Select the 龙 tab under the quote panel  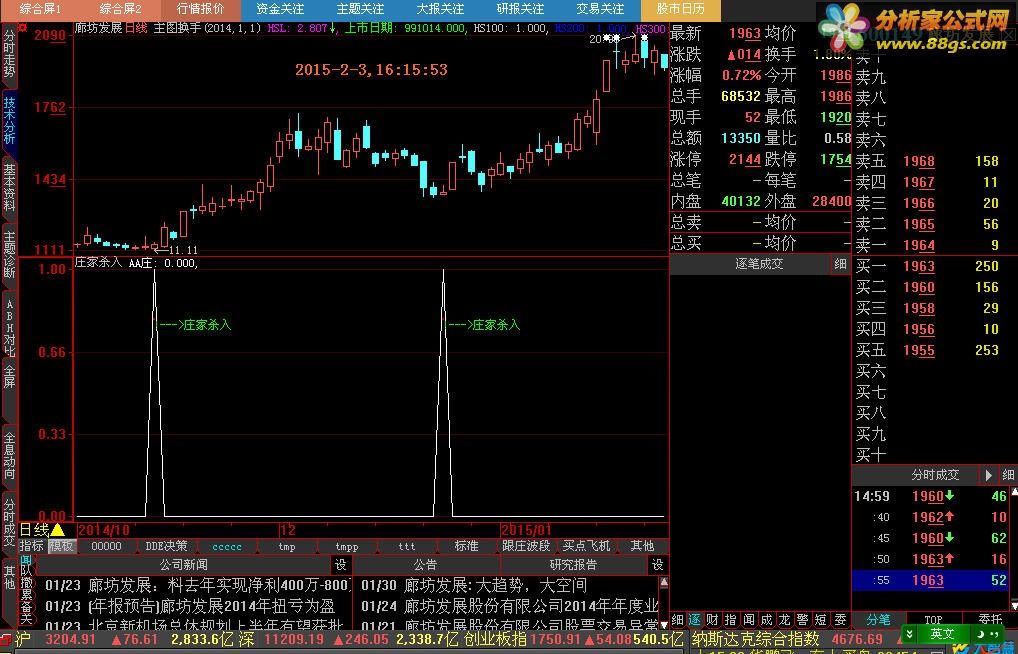(x=784, y=620)
